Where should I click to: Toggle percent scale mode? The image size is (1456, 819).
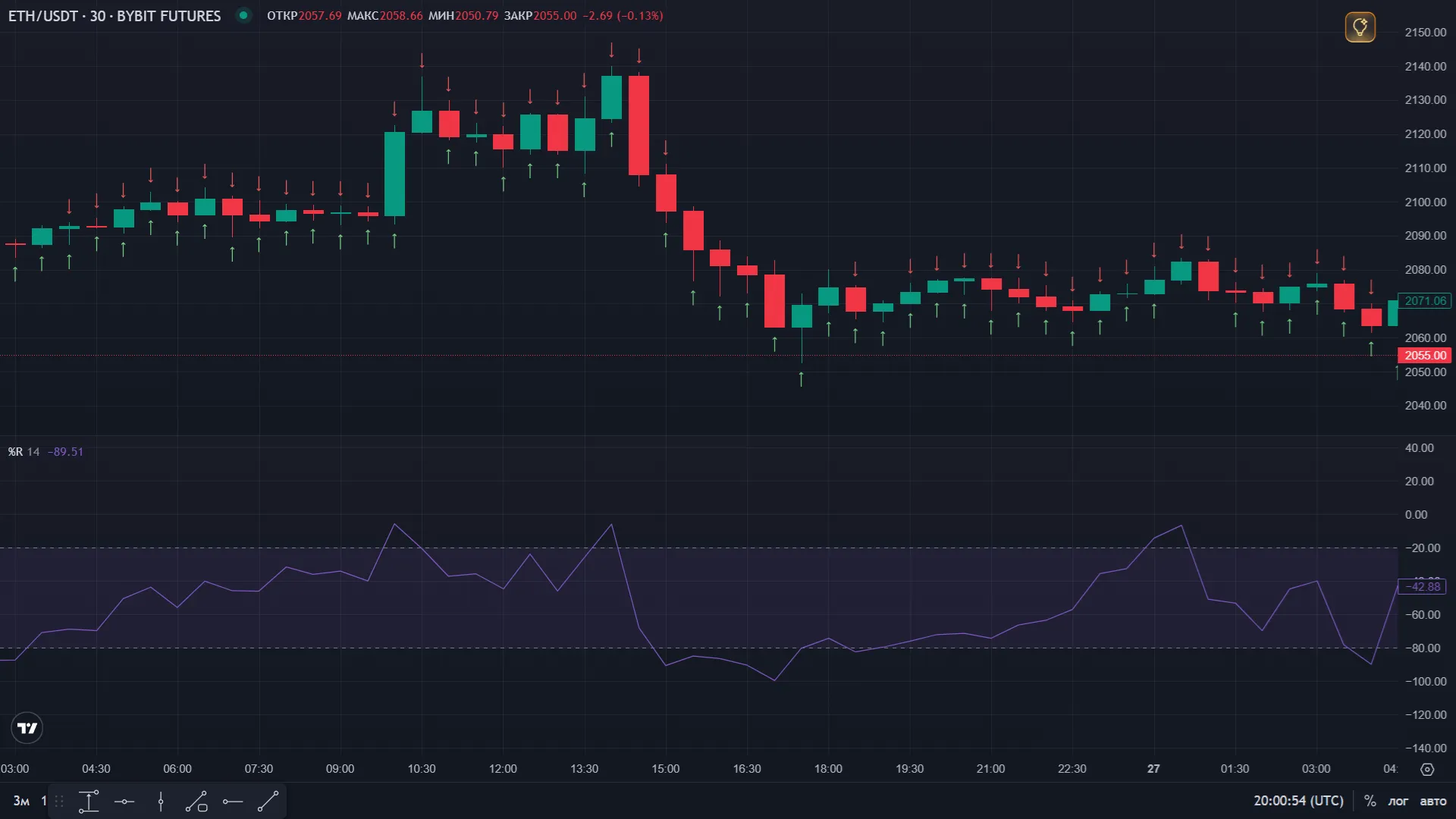coord(1370,801)
